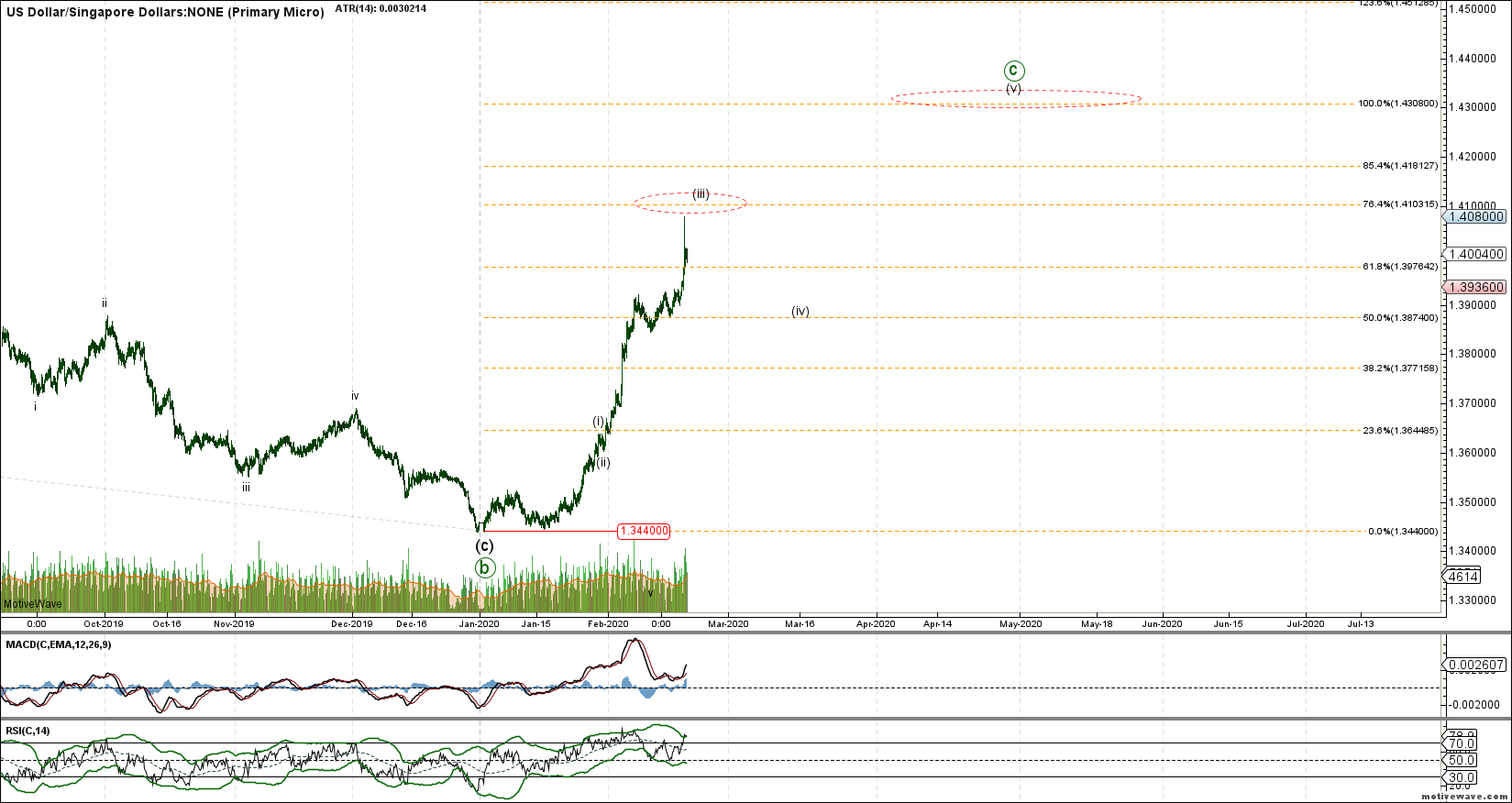1512x803 pixels.
Task: Click the 100.0%(1.430800) Fibonacci label
Action: [x=1397, y=104]
